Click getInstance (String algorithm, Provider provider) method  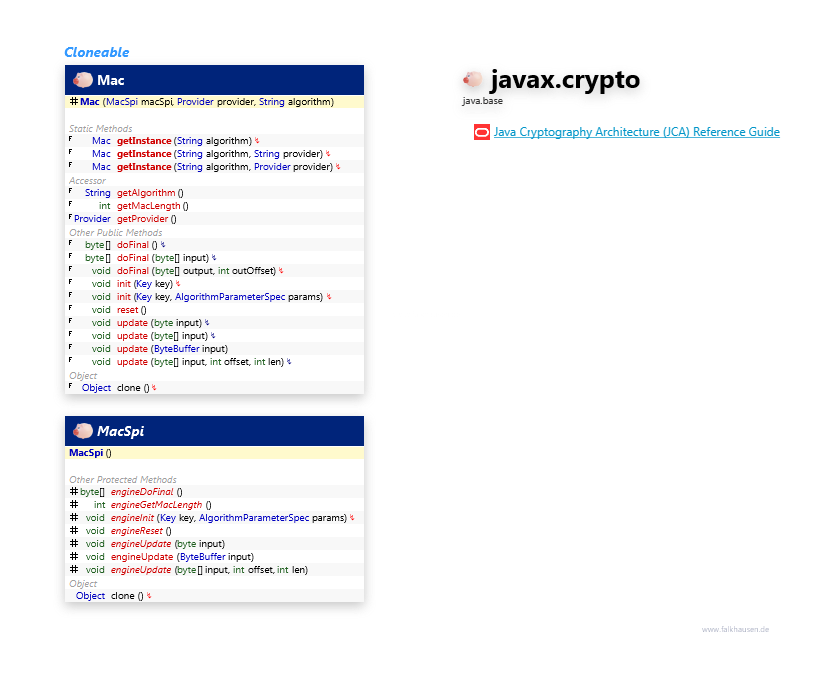click(x=225, y=167)
